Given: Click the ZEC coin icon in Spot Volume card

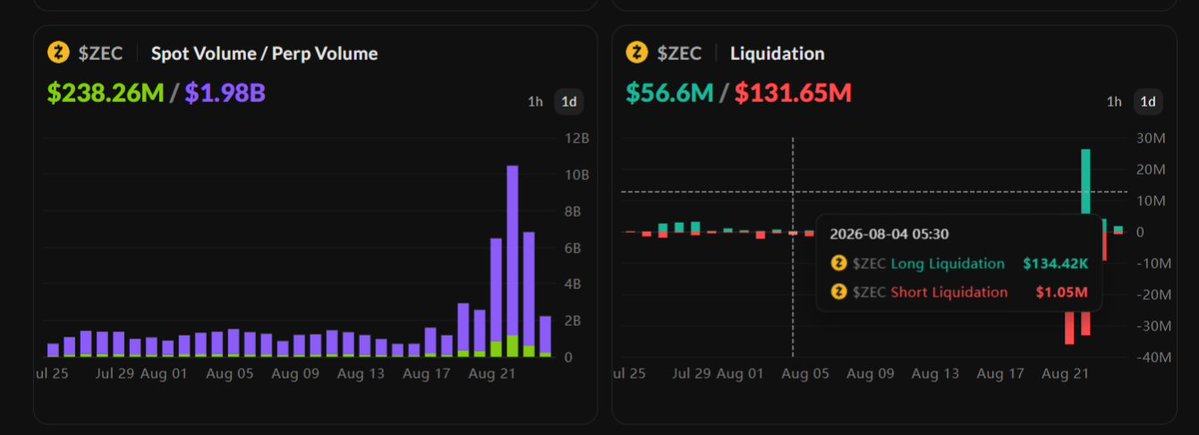Looking at the screenshot, I should 58,53.
